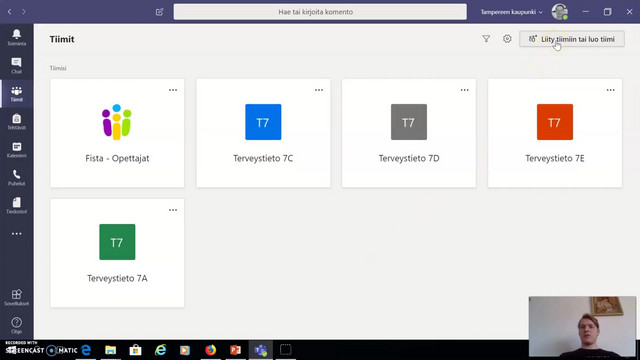
Task: Open more options for Terveystieto 7E
Action: tap(611, 90)
